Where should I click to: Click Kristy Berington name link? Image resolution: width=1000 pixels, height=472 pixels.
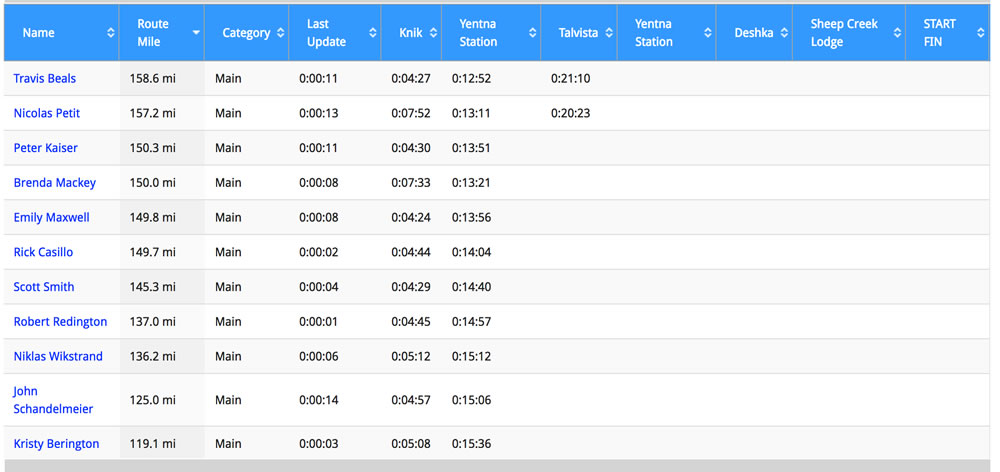(56, 444)
